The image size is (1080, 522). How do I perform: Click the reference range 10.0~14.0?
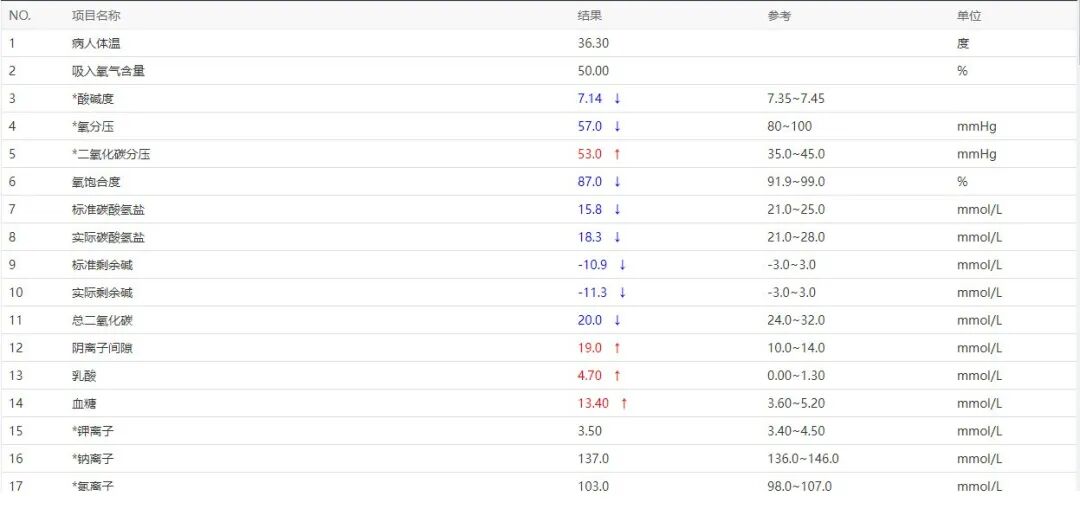[x=796, y=348]
